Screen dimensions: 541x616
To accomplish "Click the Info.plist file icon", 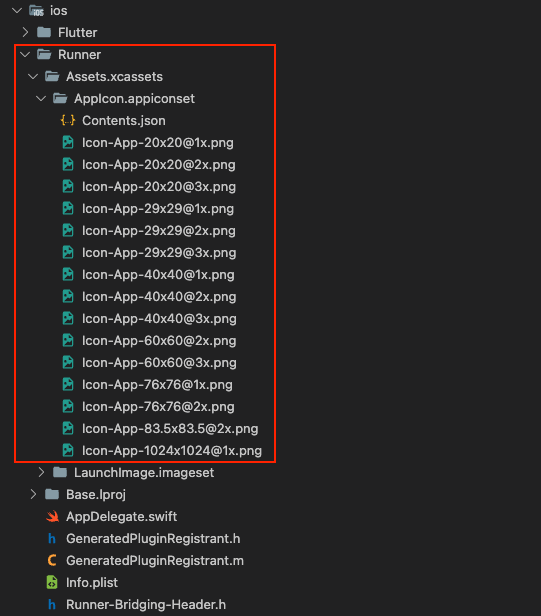I will [52, 582].
